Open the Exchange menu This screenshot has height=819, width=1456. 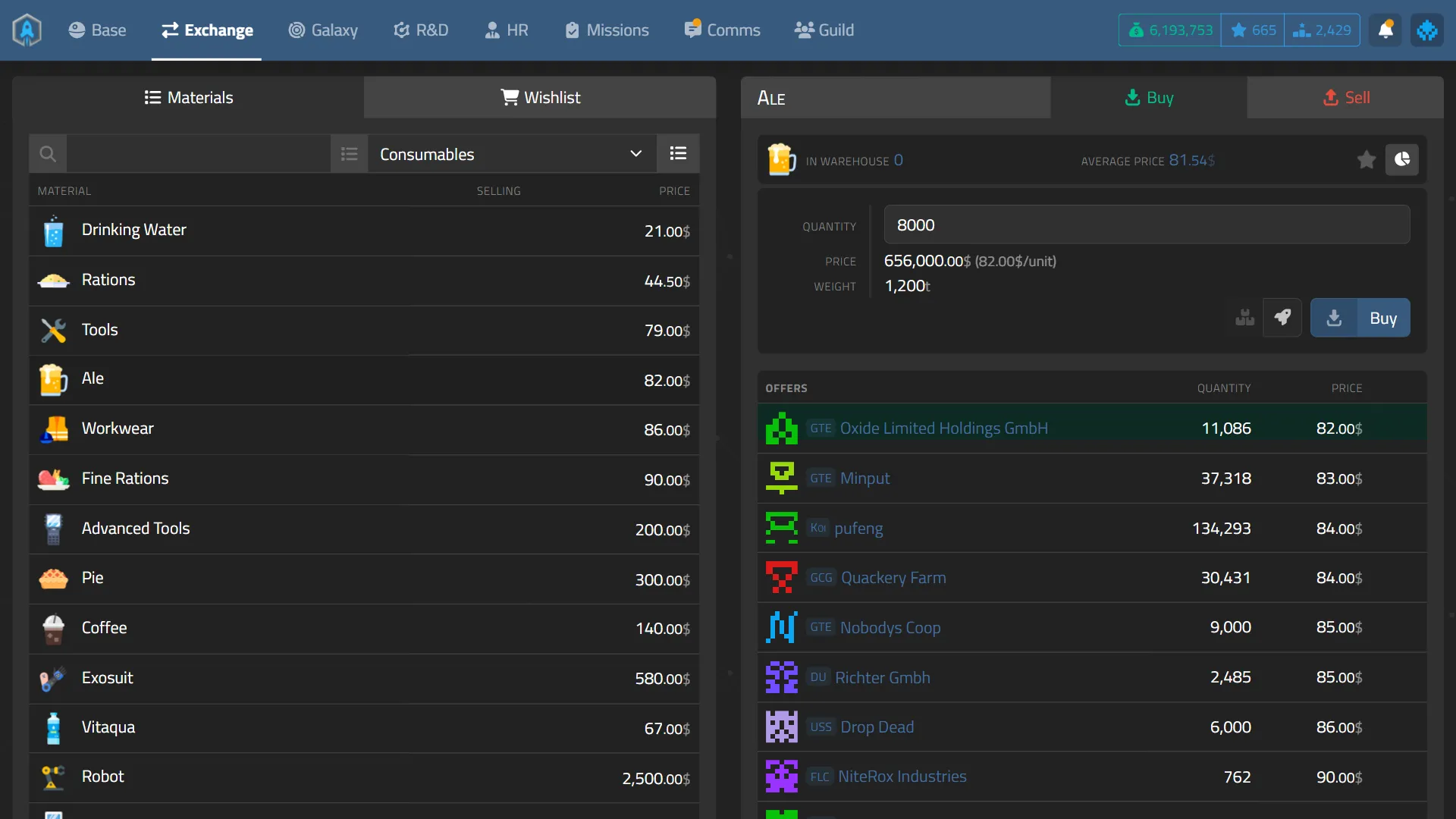coord(207,30)
